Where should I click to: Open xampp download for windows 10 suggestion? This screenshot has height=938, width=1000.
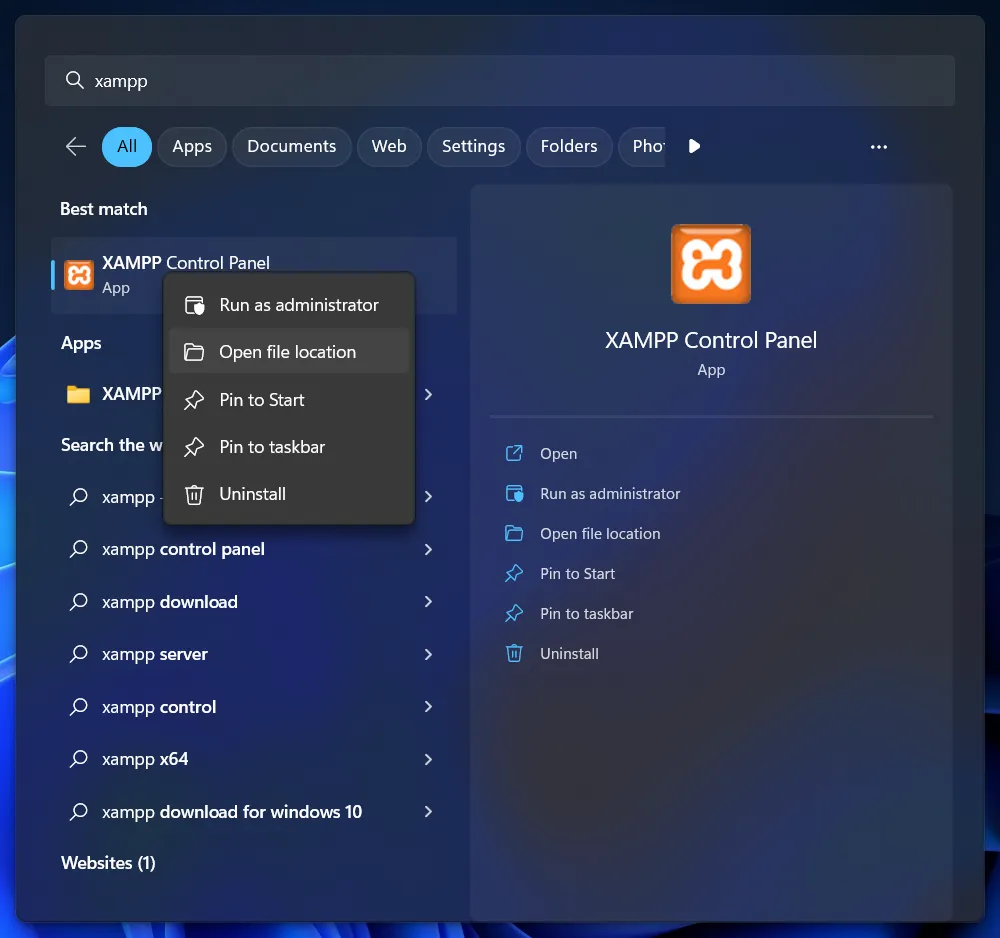[x=253, y=812]
